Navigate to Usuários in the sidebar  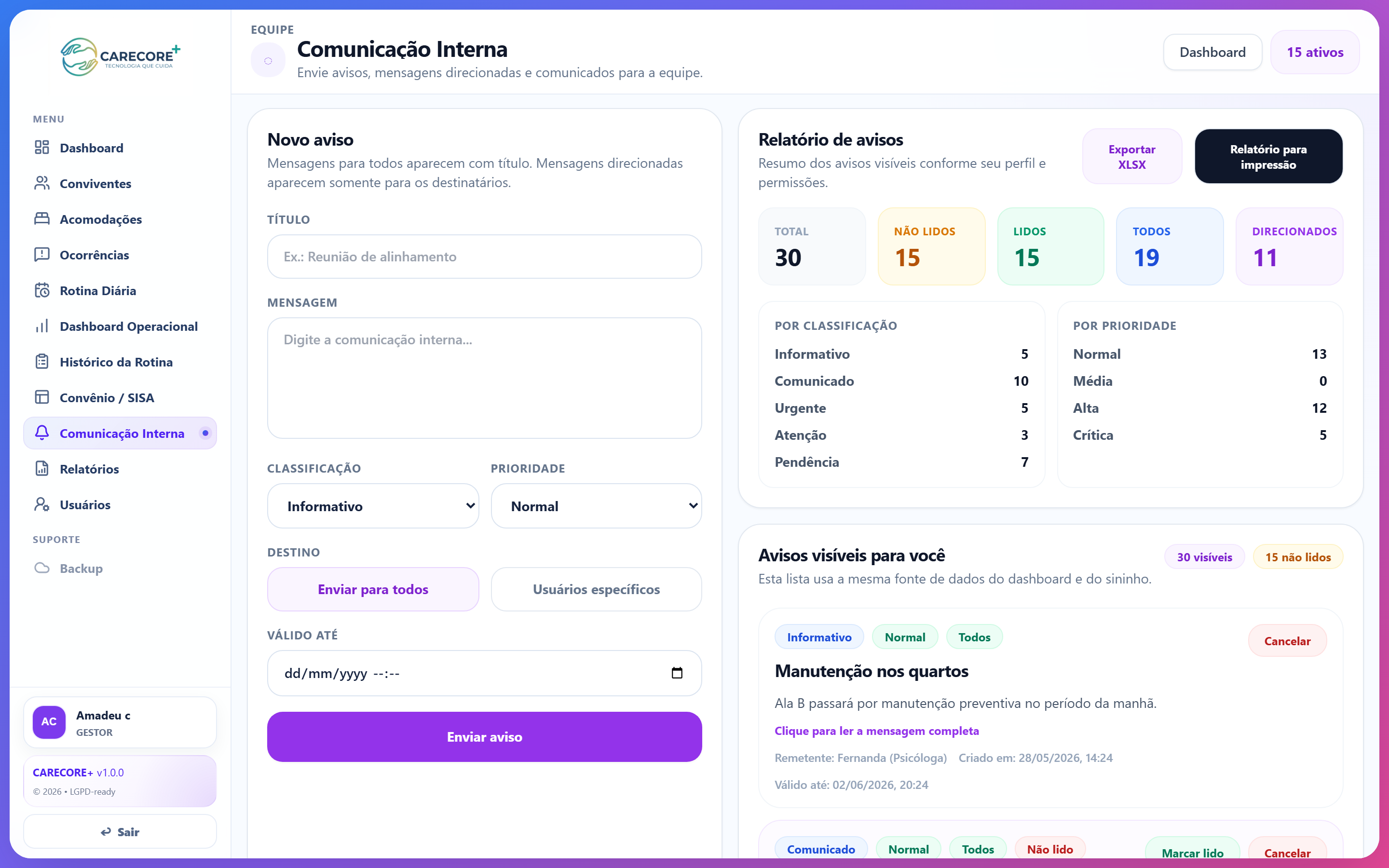pyautogui.click(x=120, y=504)
